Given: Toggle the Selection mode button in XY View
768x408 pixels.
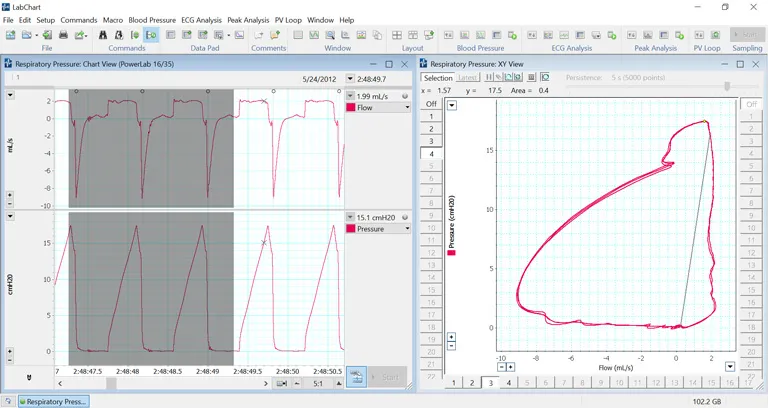Looking at the screenshot, I should (438, 78).
